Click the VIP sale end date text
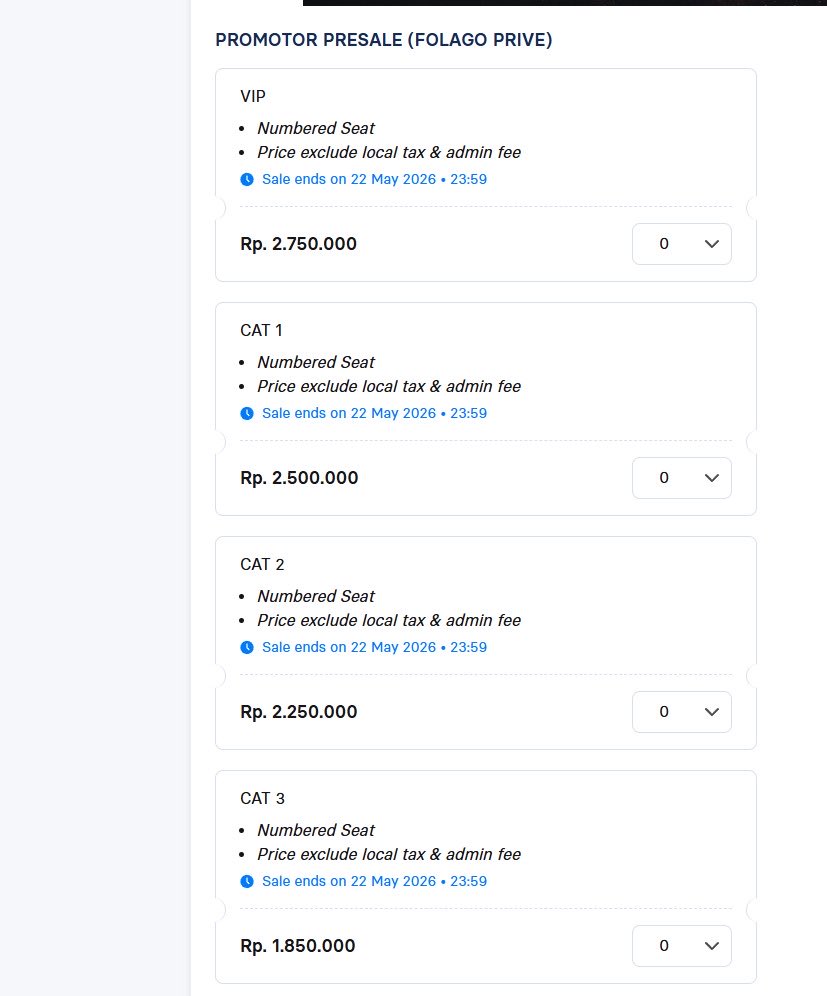This screenshot has height=996, width=827. pos(374,179)
